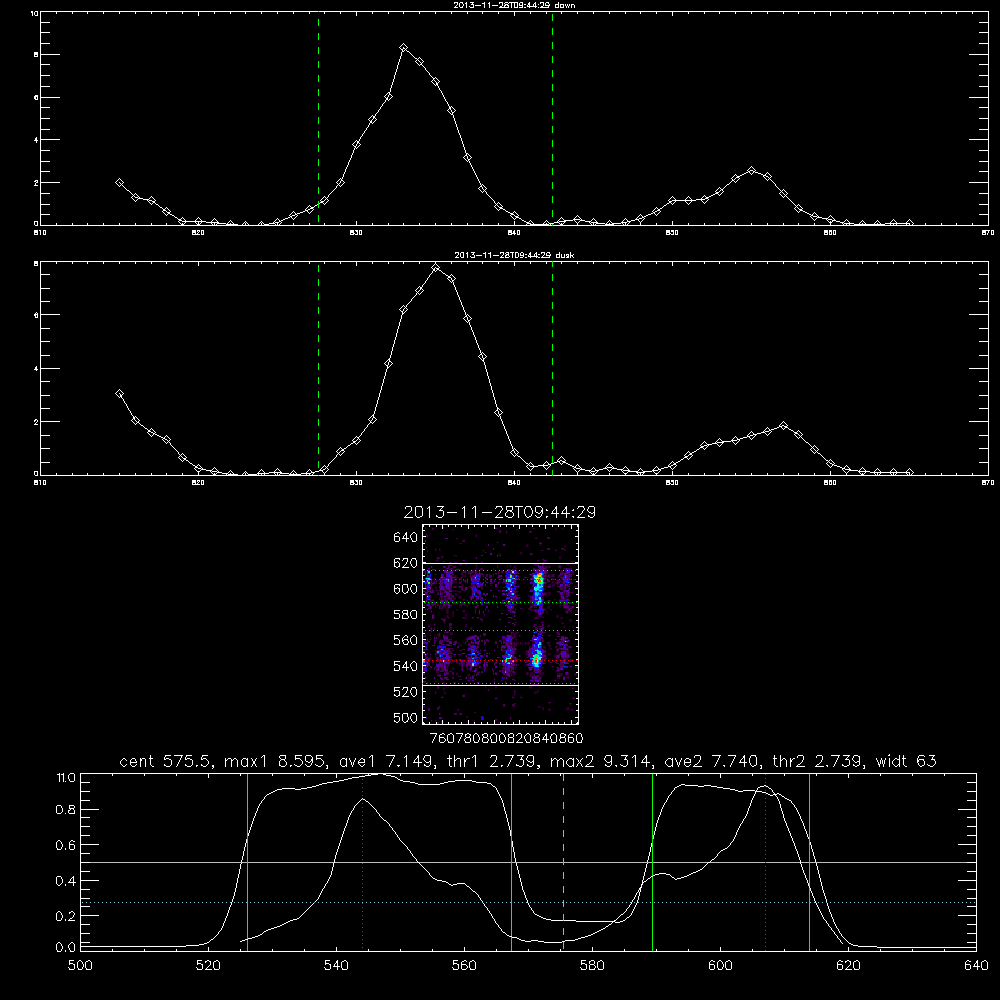Click the green vertical line near 567
Image resolution: width=1000 pixels, height=1000 pixels.
coord(511,862)
